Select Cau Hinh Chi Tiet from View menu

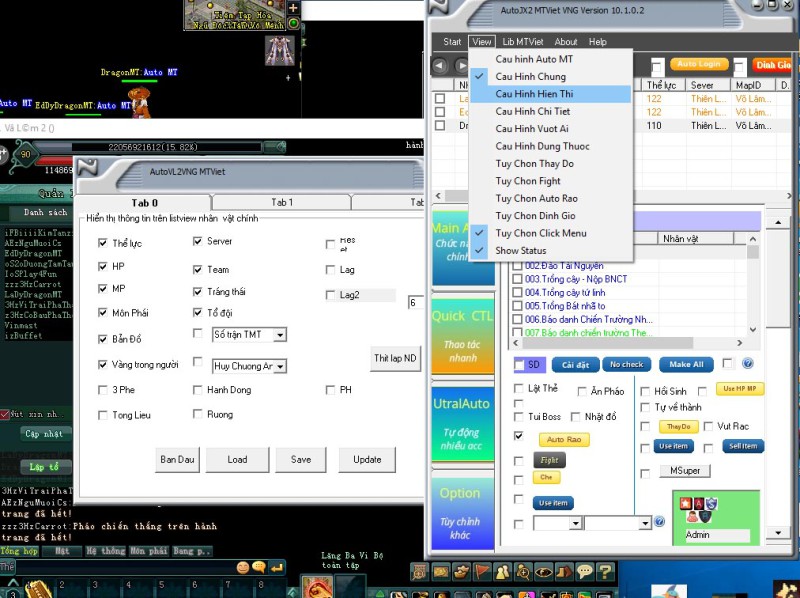pos(532,111)
